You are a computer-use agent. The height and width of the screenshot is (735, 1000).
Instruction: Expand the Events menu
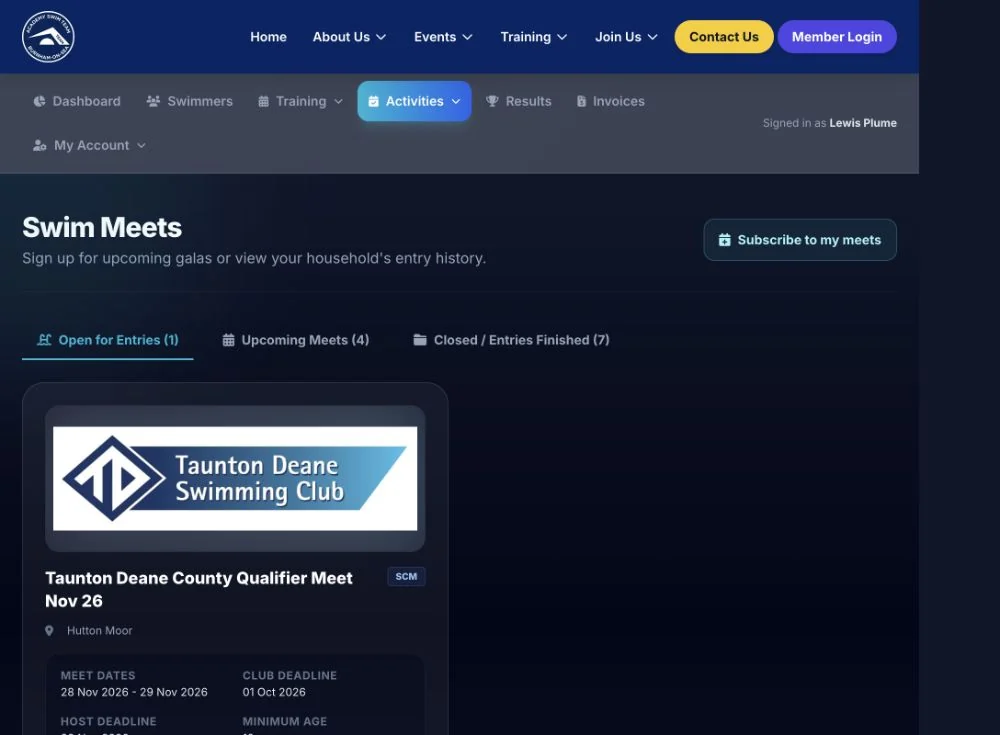coord(443,37)
